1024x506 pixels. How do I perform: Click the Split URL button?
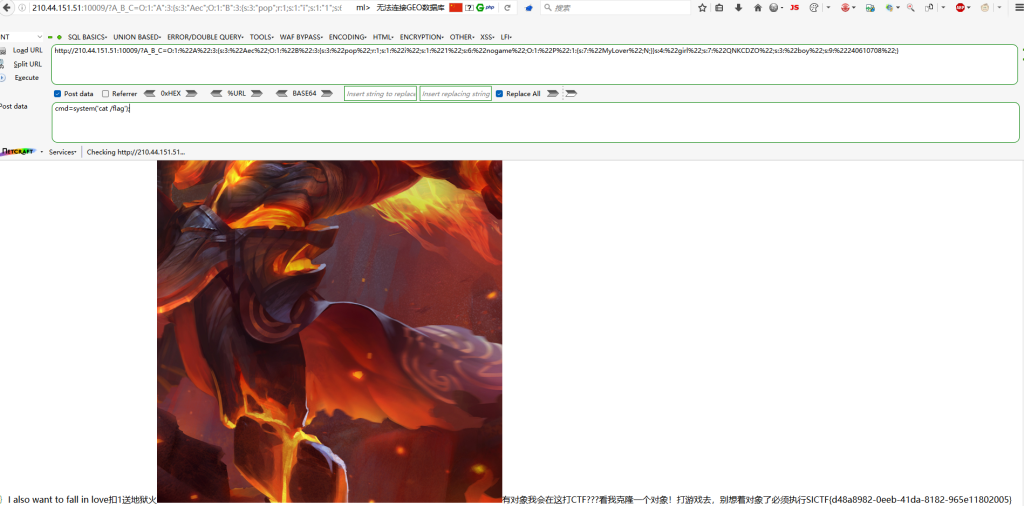click(27, 63)
